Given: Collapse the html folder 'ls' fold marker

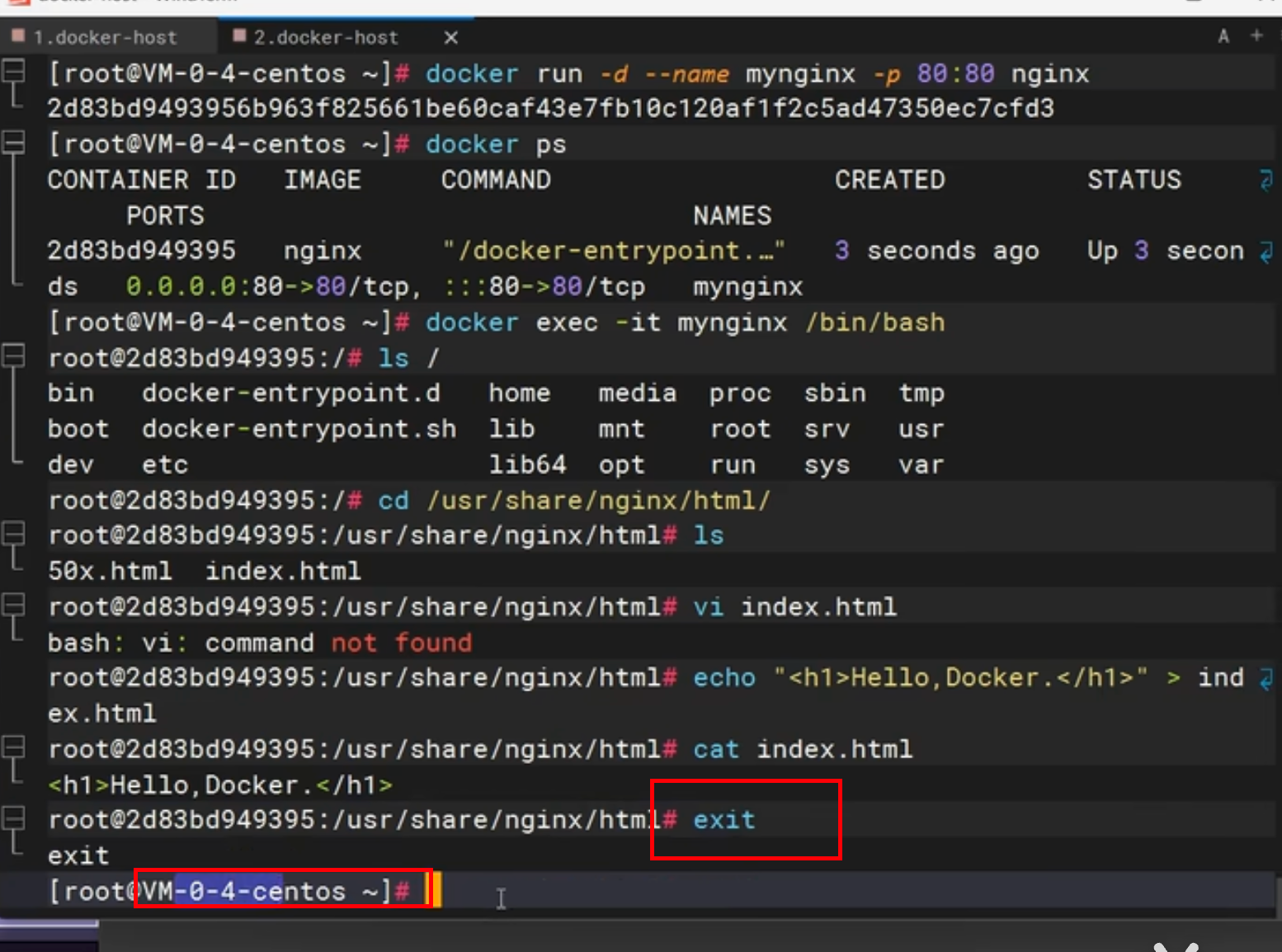Looking at the screenshot, I should pyautogui.click(x=13, y=535).
